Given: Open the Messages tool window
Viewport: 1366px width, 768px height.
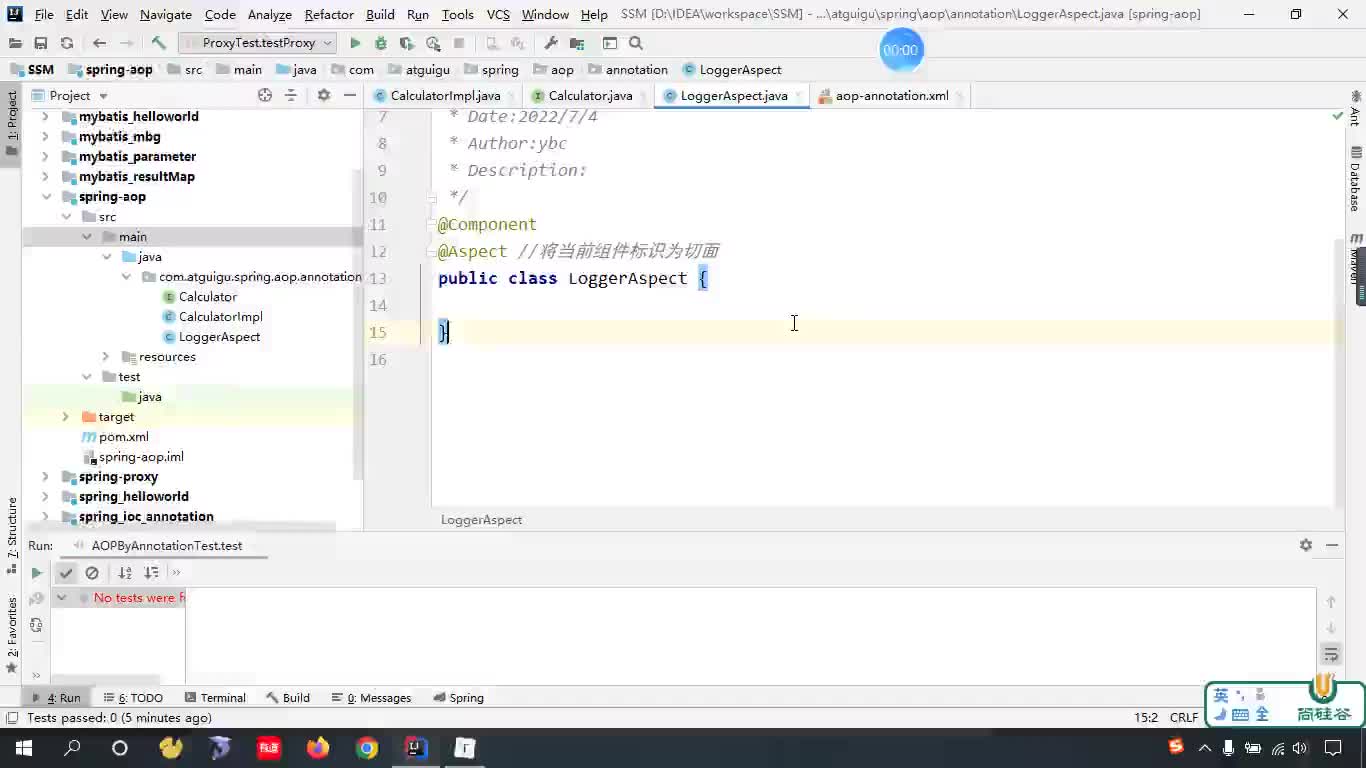Looking at the screenshot, I should (372, 698).
